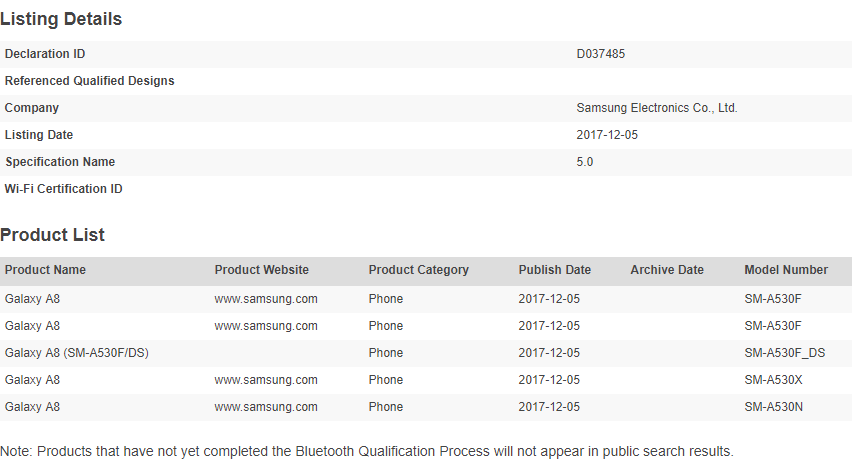Sort by the Publish Date column header
The width and height of the screenshot is (852, 470).
click(x=554, y=270)
